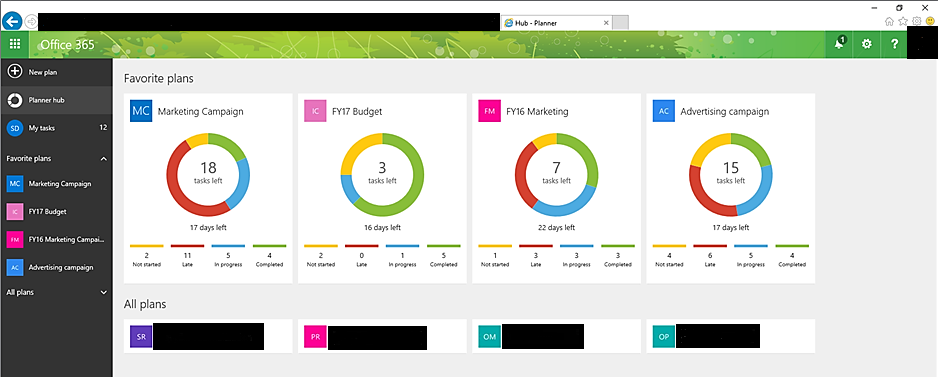This screenshot has width=938, height=377.
Task: Open the notifications bell icon
Action: pos(840,44)
